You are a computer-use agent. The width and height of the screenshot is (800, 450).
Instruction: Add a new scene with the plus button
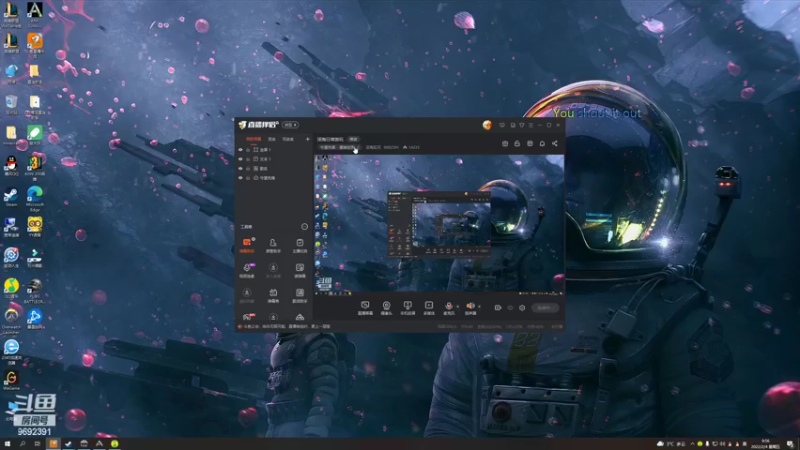click(308, 139)
